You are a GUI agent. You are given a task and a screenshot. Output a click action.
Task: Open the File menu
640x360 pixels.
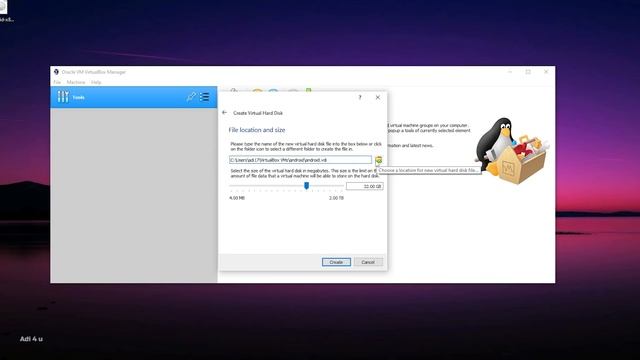pos(57,82)
